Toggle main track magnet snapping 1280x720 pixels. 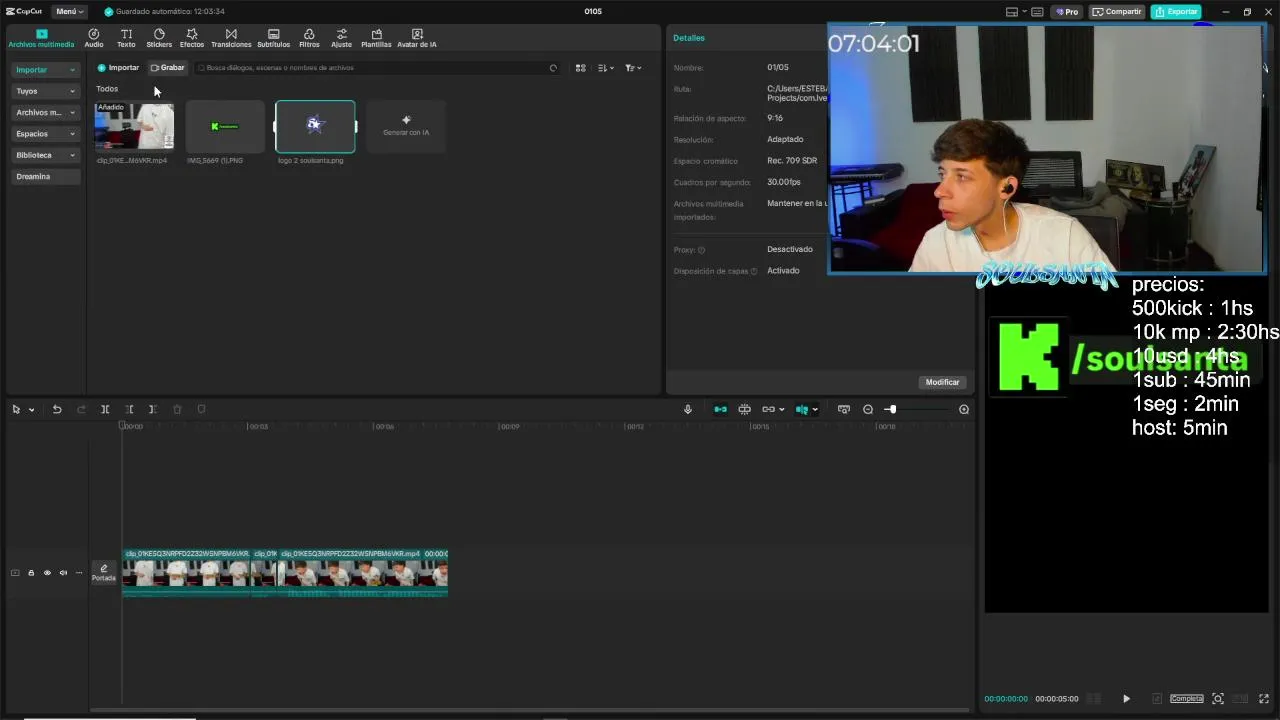click(x=720, y=409)
